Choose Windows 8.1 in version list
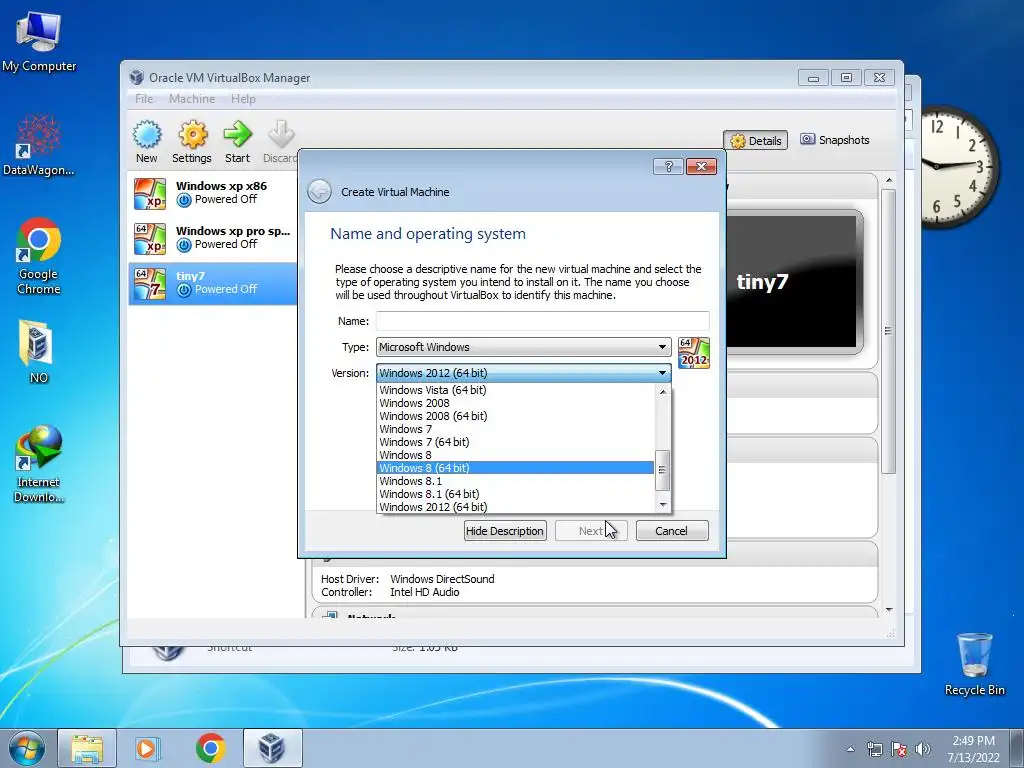The height and width of the screenshot is (768, 1024). (515, 481)
